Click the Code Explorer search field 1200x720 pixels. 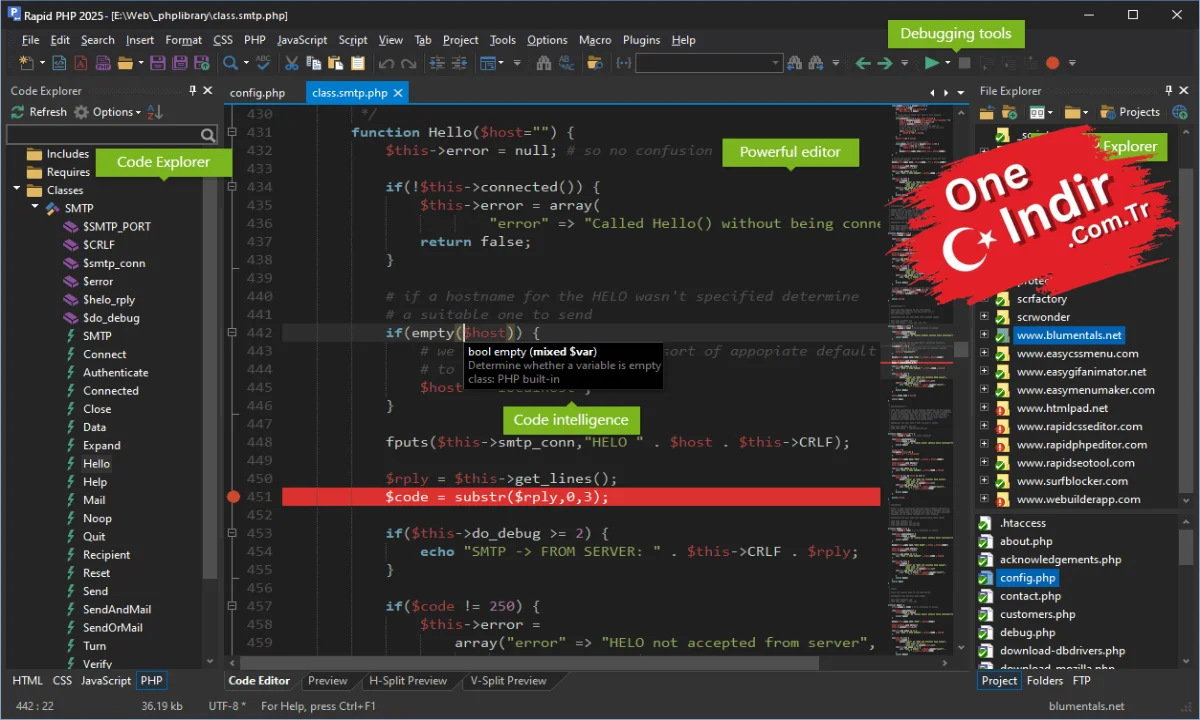[x=112, y=135]
